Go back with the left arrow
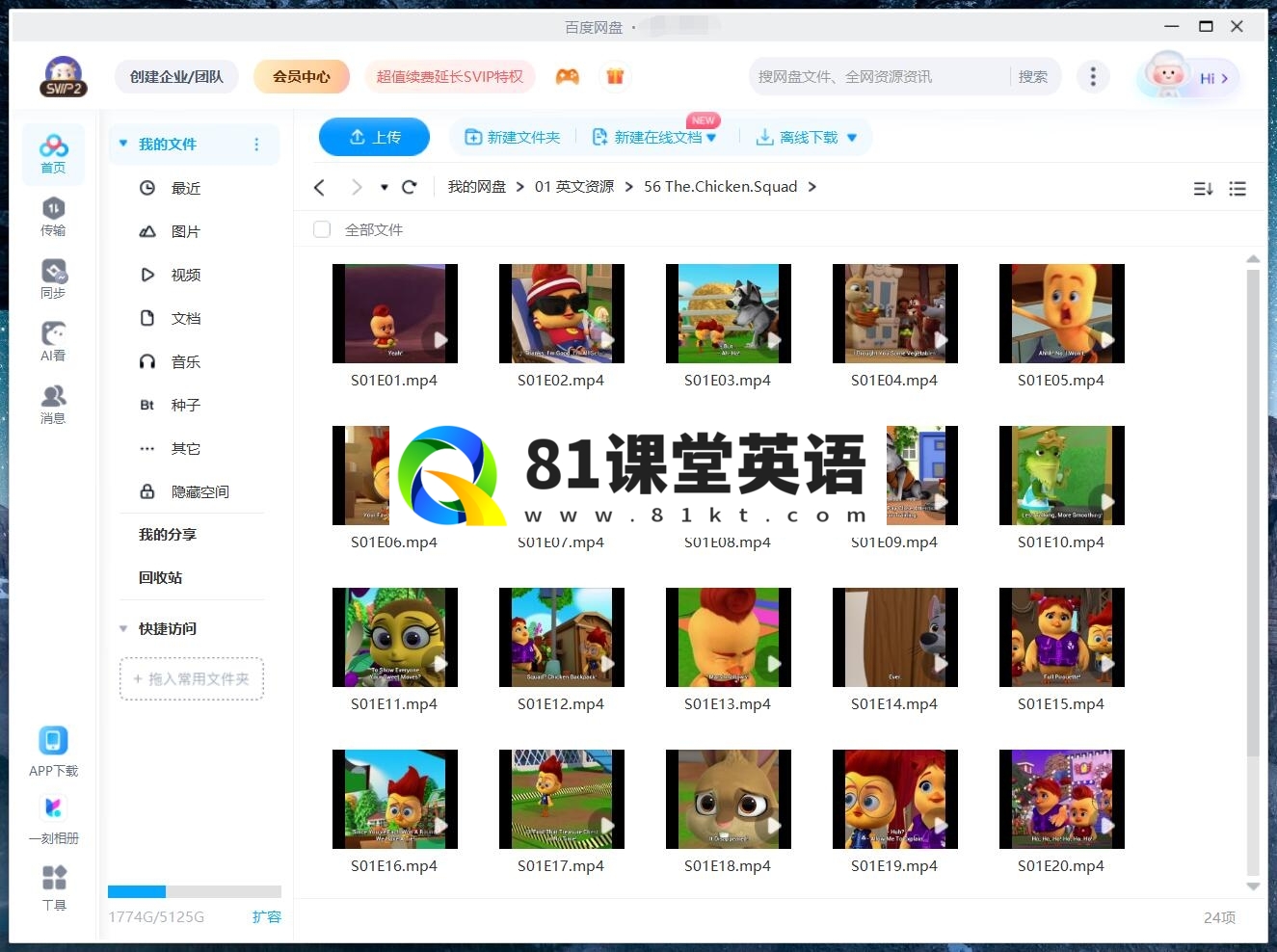This screenshot has width=1277, height=952. coord(320,187)
